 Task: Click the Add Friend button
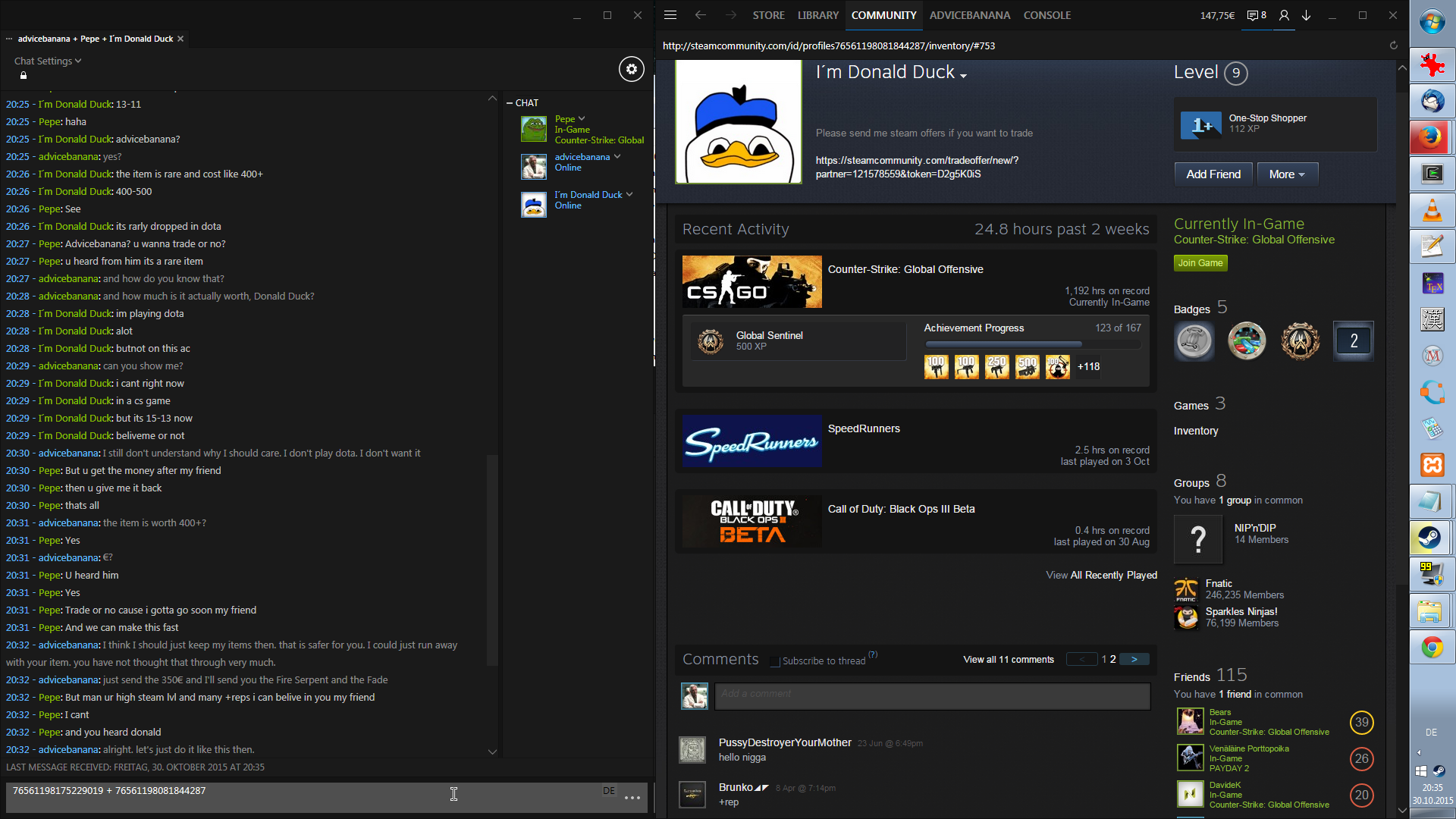[x=1213, y=174]
